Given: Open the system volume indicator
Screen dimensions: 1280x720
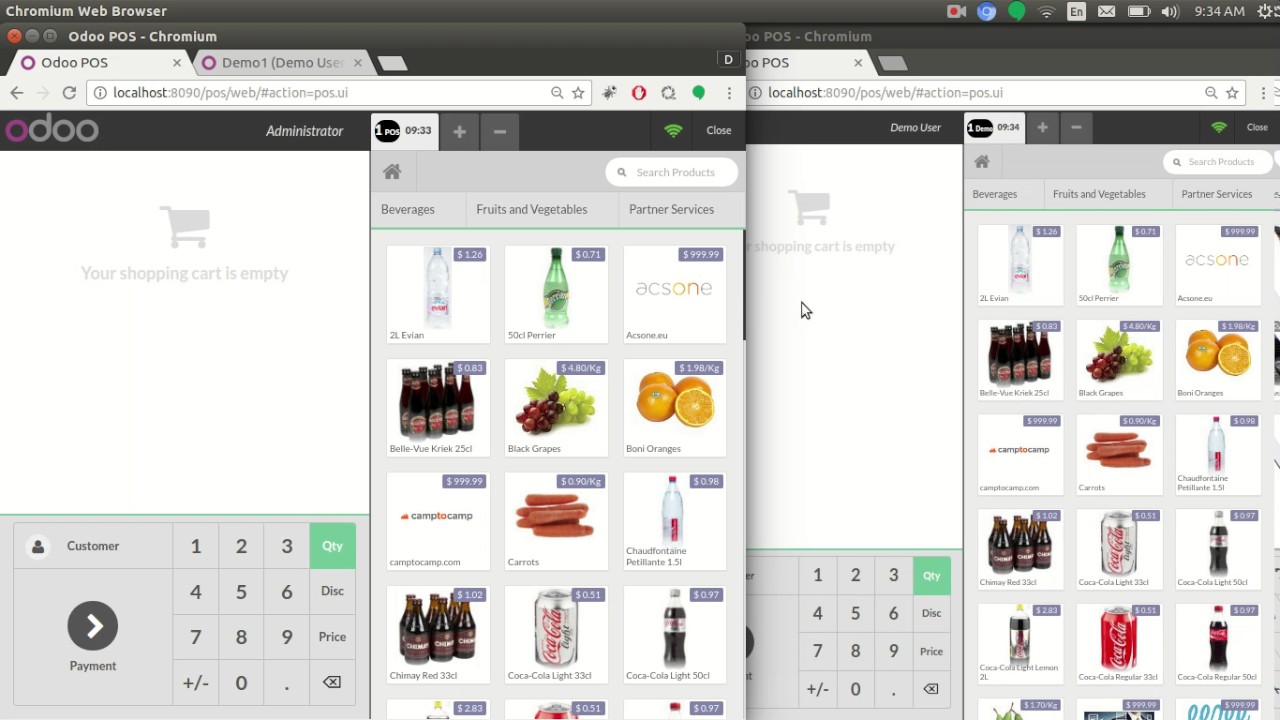Looking at the screenshot, I should (x=1169, y=11).
